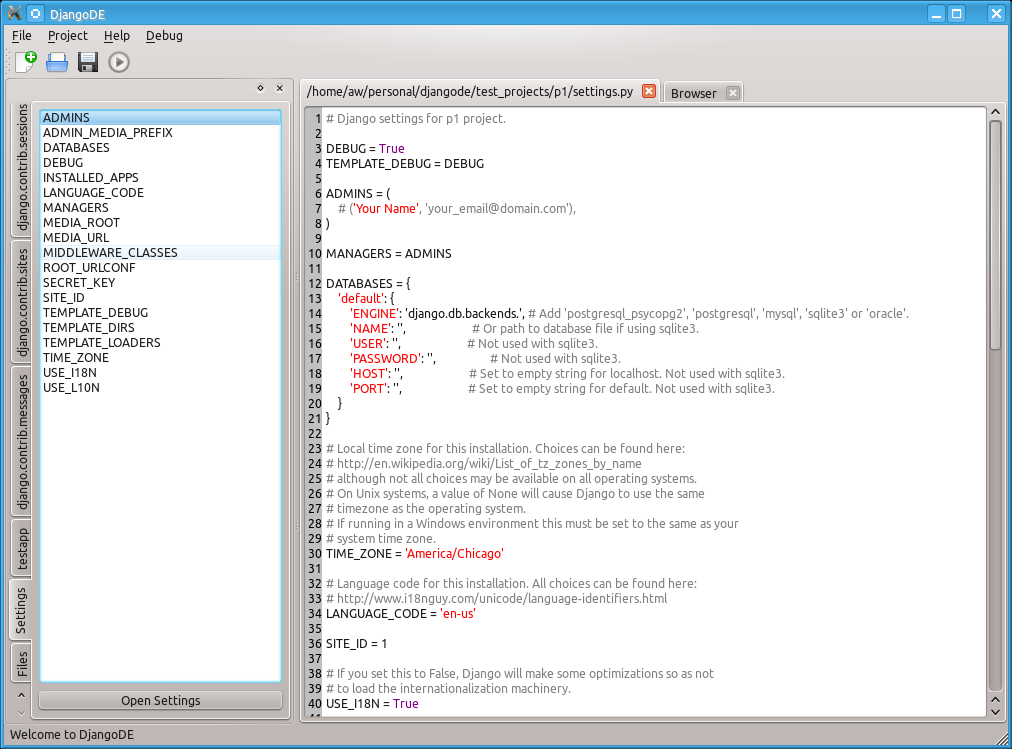The image size is (1012, 749).
Task: Select TEMPLATE_DEBUG in the settings list
Action: coord(160,312)
